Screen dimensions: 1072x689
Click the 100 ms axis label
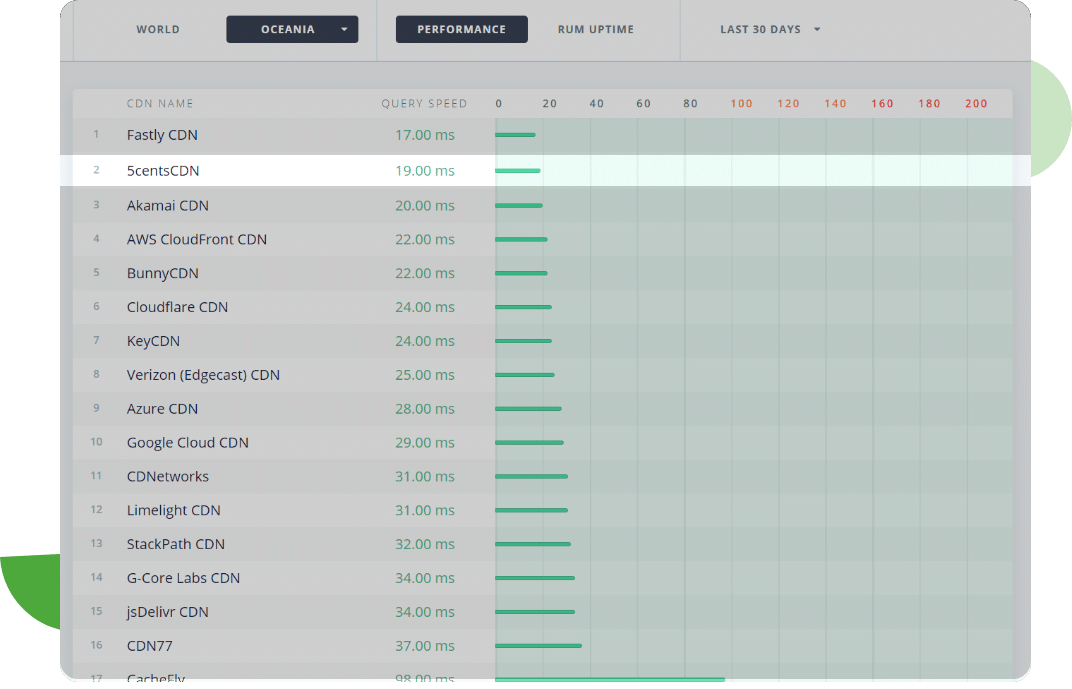(x=741, y=104)
